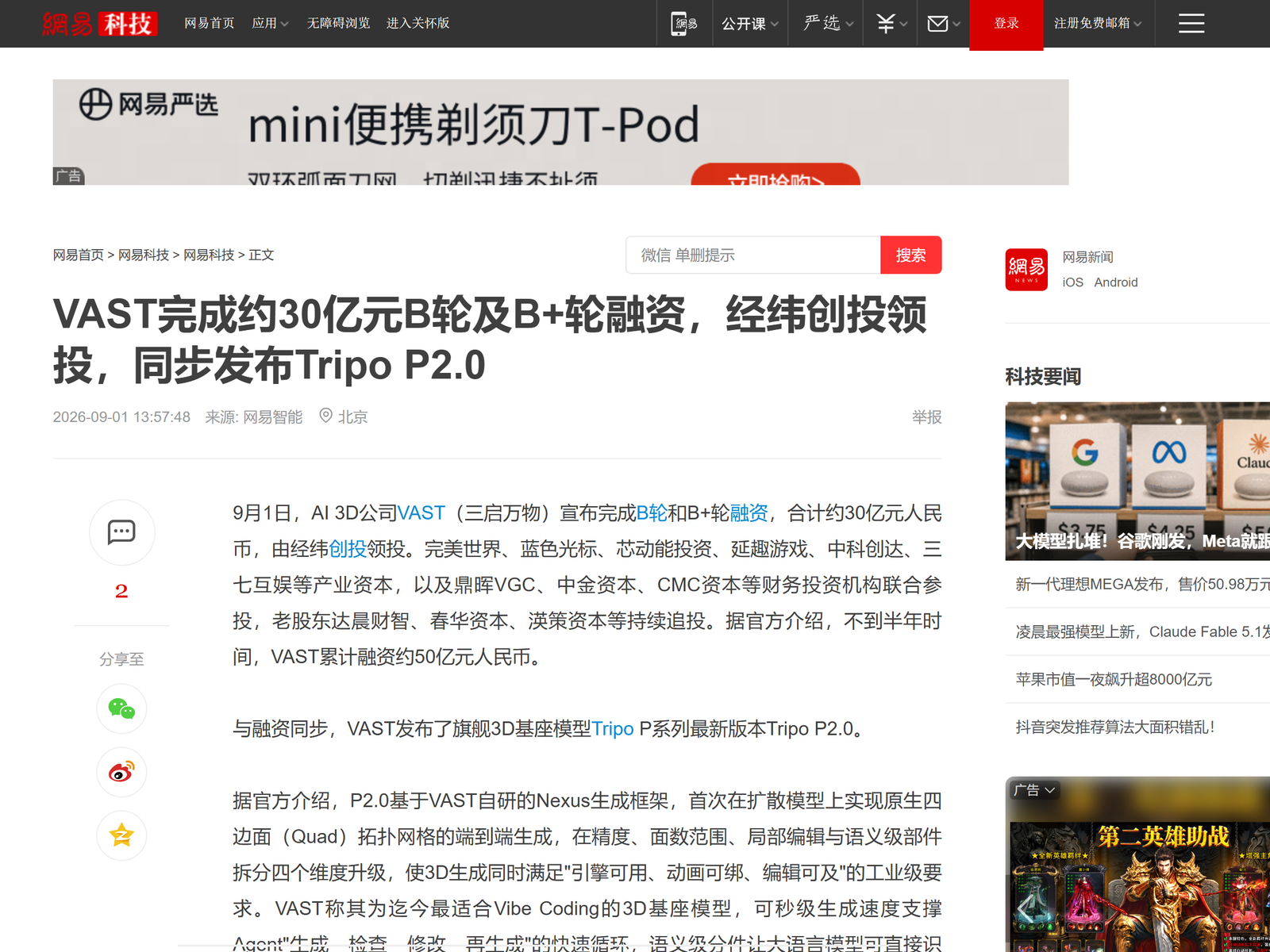Click the 网易新闻 sidebar link
The image size is (1270, 952).
point(1088,257)
